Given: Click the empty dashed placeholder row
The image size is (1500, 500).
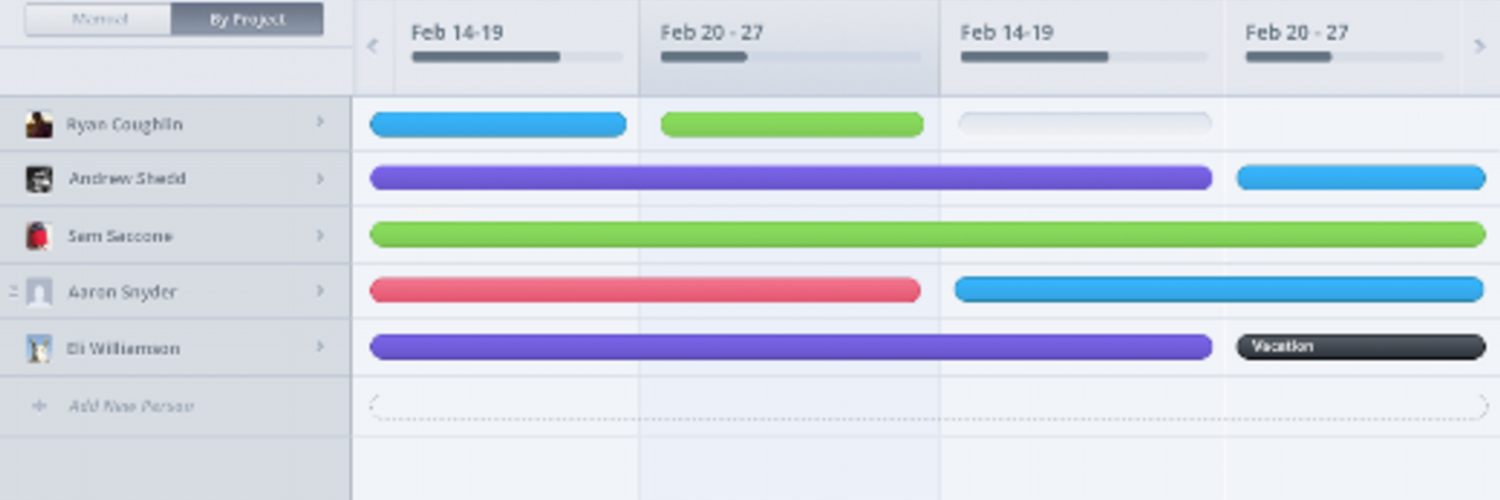Looking at the screenshot, I should 927,406.
